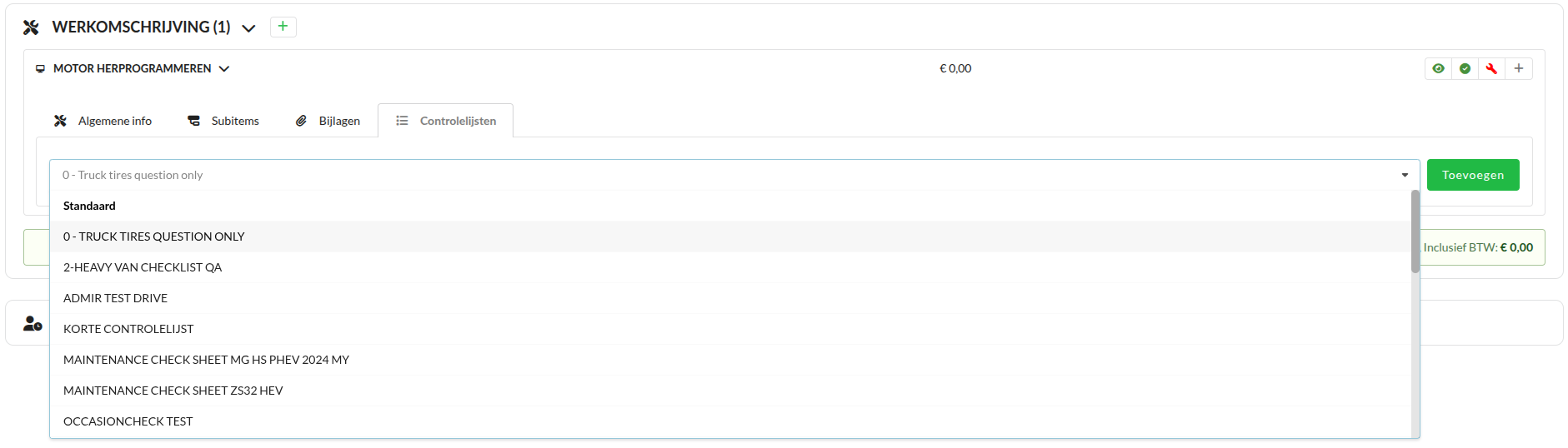Choose 2-Heavy Van Checklist QA option
The width and height of the screenshot is (1568, 448).
[143, 267]
